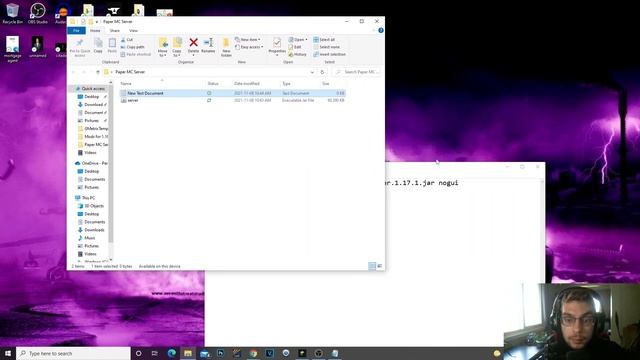This screenshot has width=640, height=360.
Task: Click Copy path in the ribbon
Action: coord(132,47)
